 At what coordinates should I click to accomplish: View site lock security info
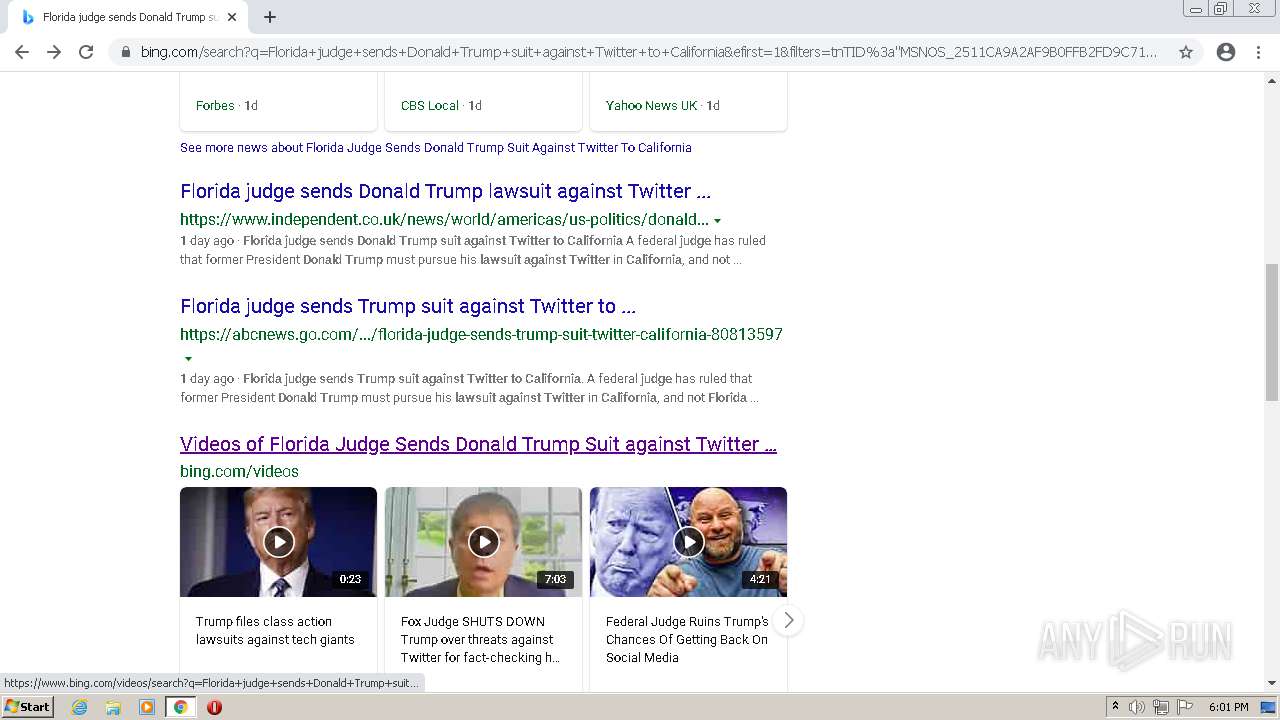click(x=125, y=52)
